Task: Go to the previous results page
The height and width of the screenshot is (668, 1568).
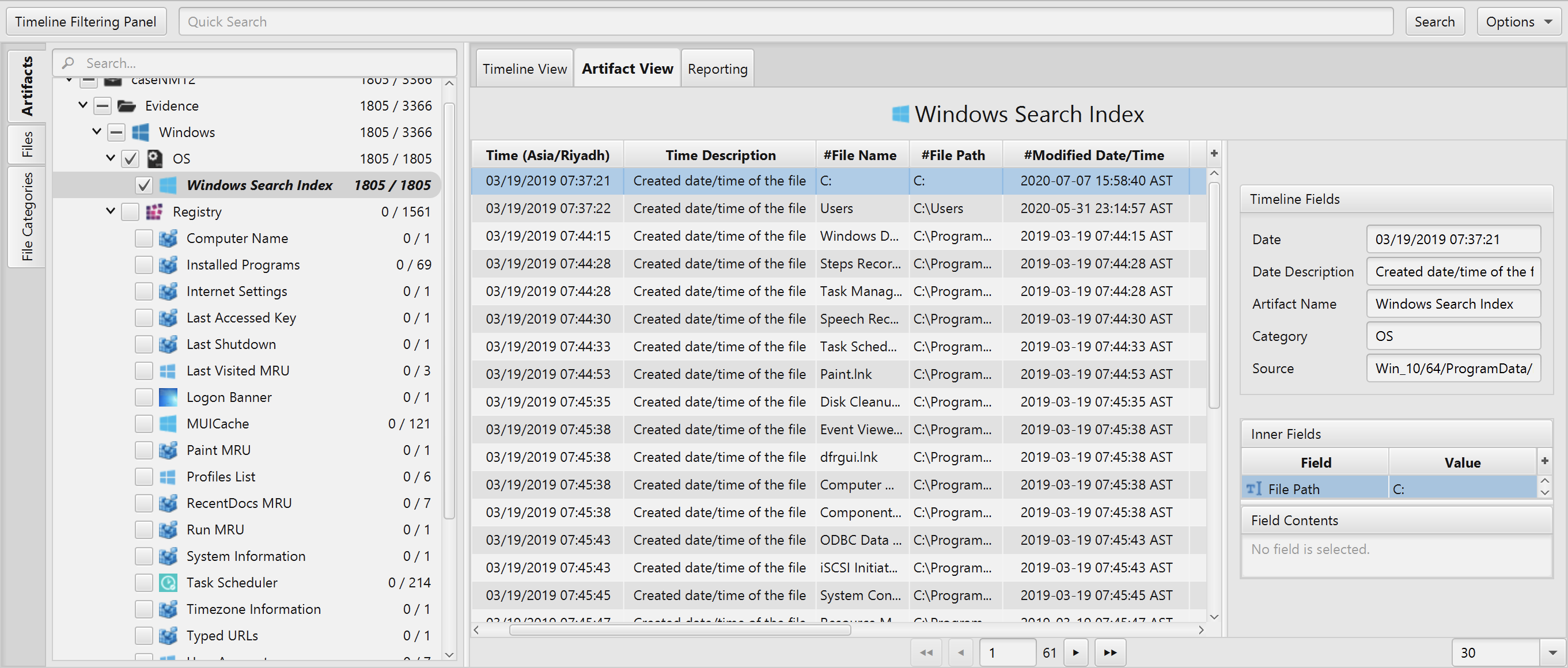Action: [x=960, y=653]
